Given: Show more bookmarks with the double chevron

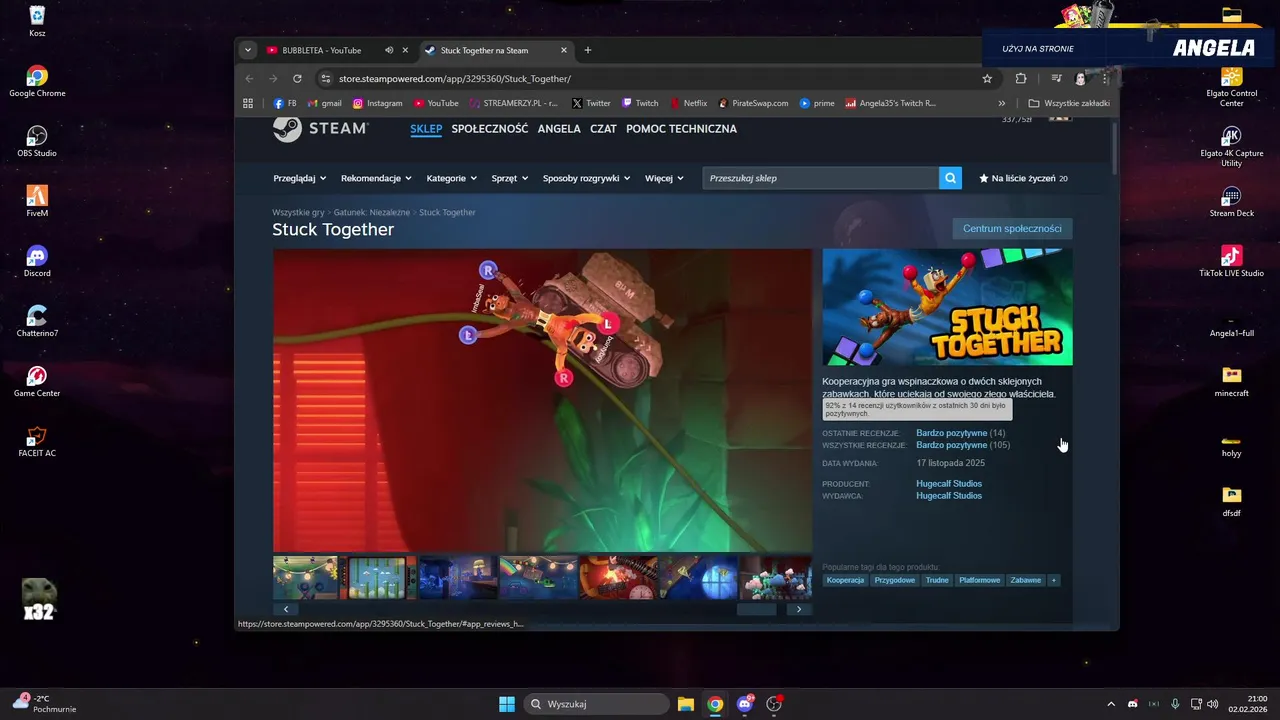Looking at the screenshot, I should pyautogui.click(x=1002, y=103).
